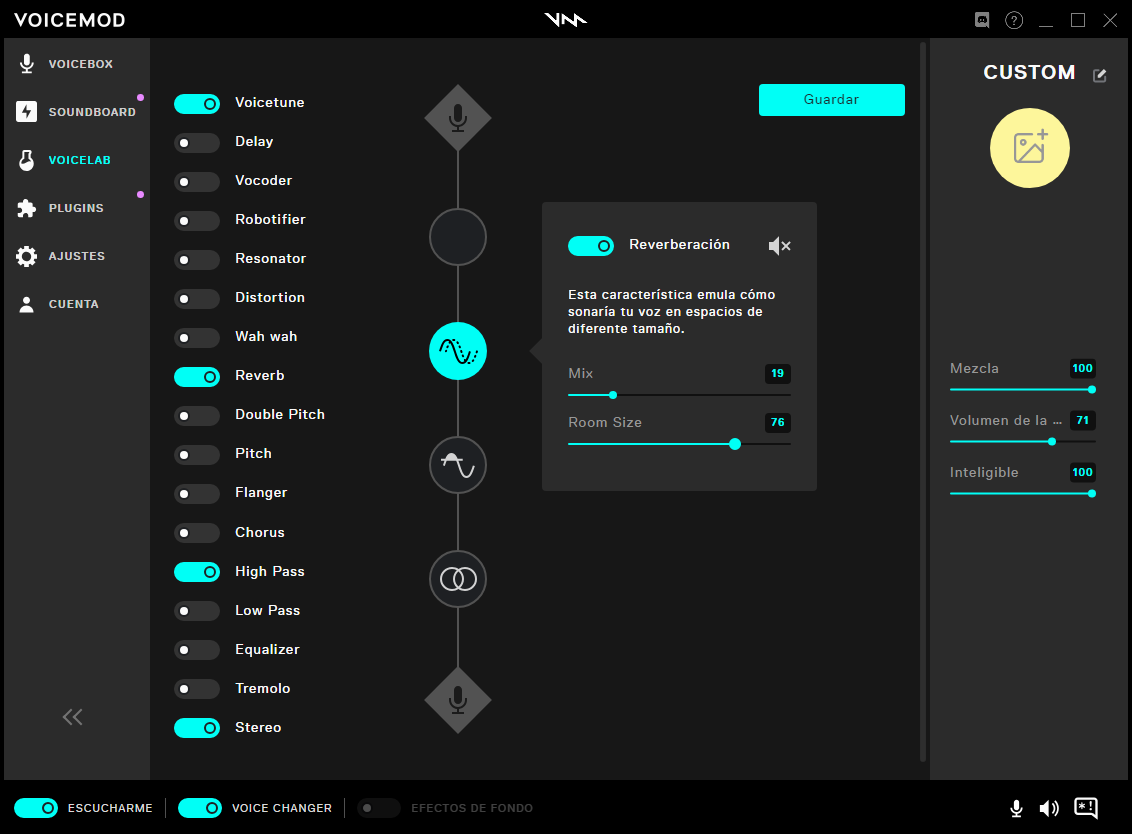The image size is (1132, 834).
Task: Turn off the Reverberación panel toggle
Action: [x=591, y=246]
